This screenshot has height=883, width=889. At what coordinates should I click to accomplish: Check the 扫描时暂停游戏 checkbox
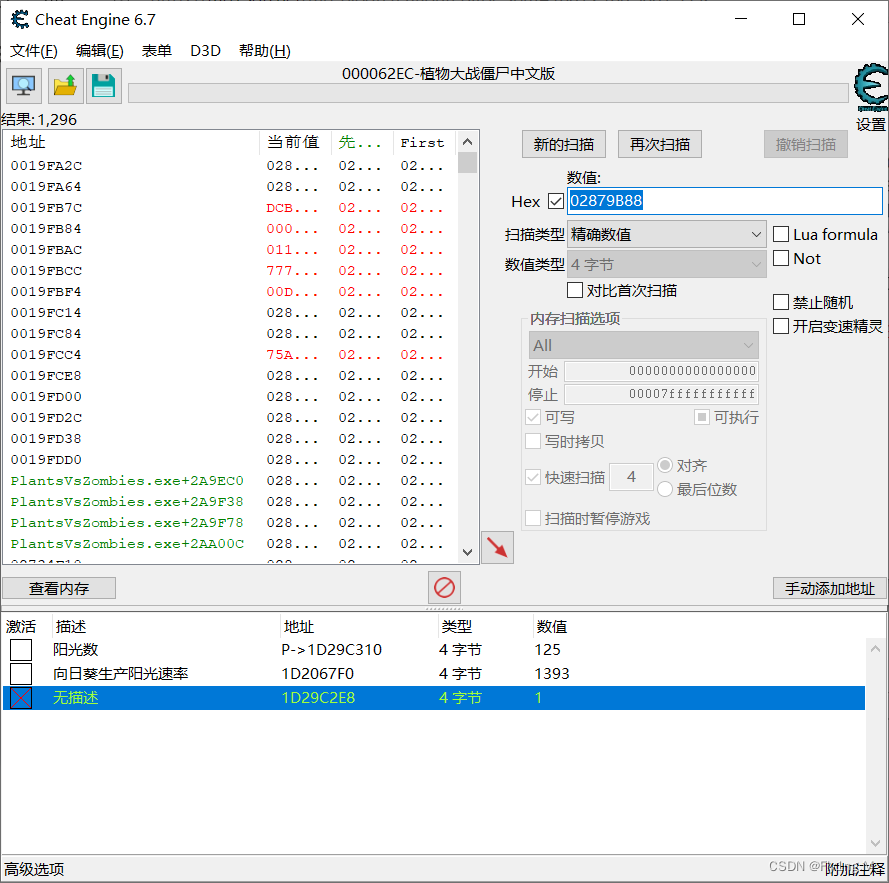tap(533, 518)
